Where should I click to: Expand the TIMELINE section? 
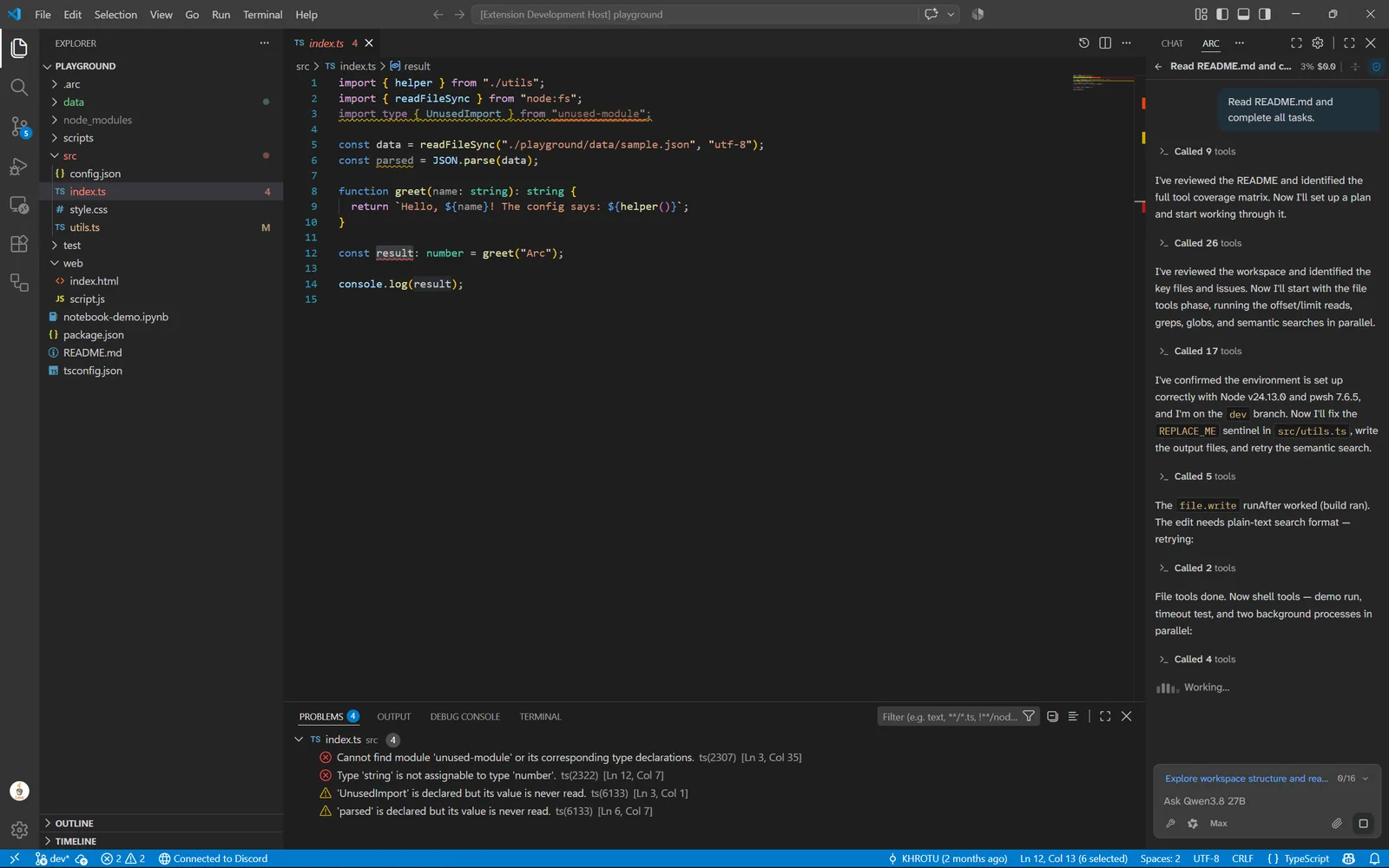pyautogui.click(x=48, y=841)
